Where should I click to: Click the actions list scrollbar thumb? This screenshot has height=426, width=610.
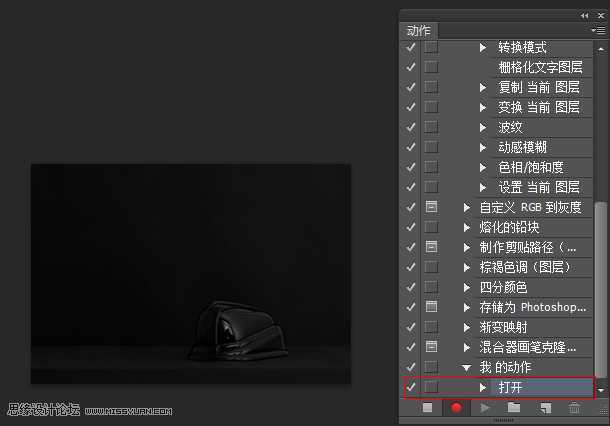point(601,289)
